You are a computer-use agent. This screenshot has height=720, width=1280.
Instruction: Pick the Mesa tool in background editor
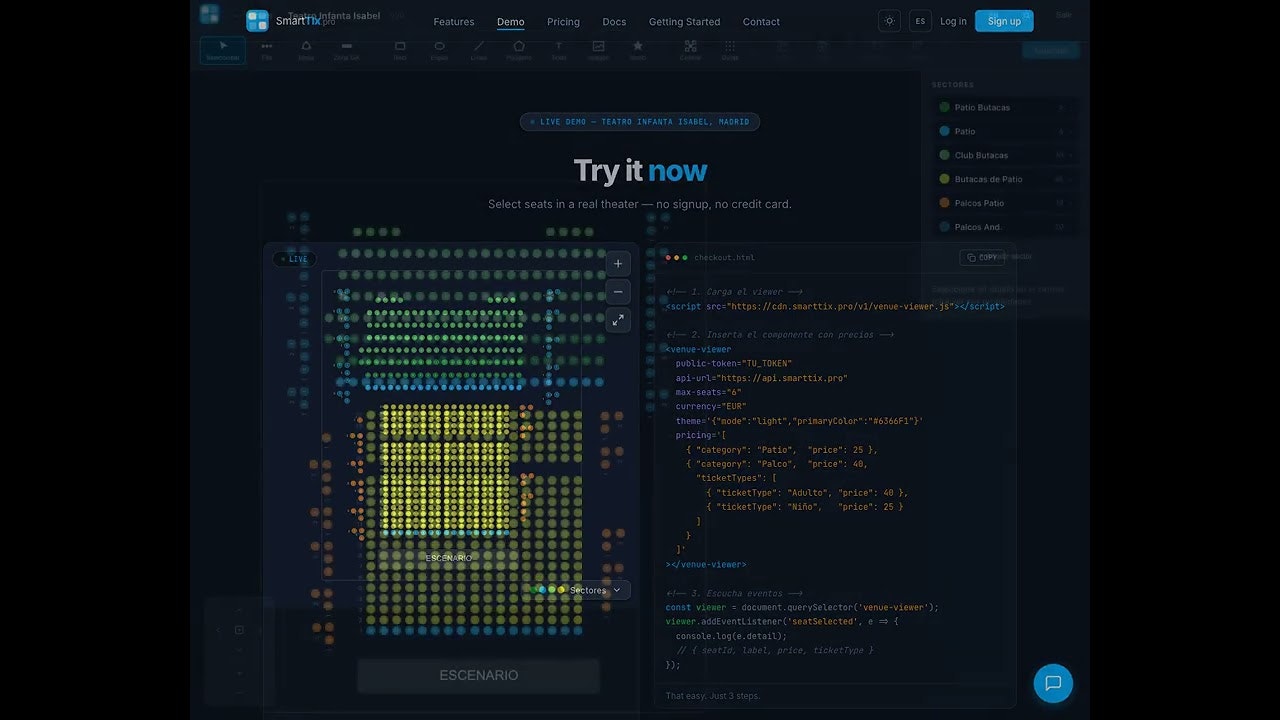point(306,50)
